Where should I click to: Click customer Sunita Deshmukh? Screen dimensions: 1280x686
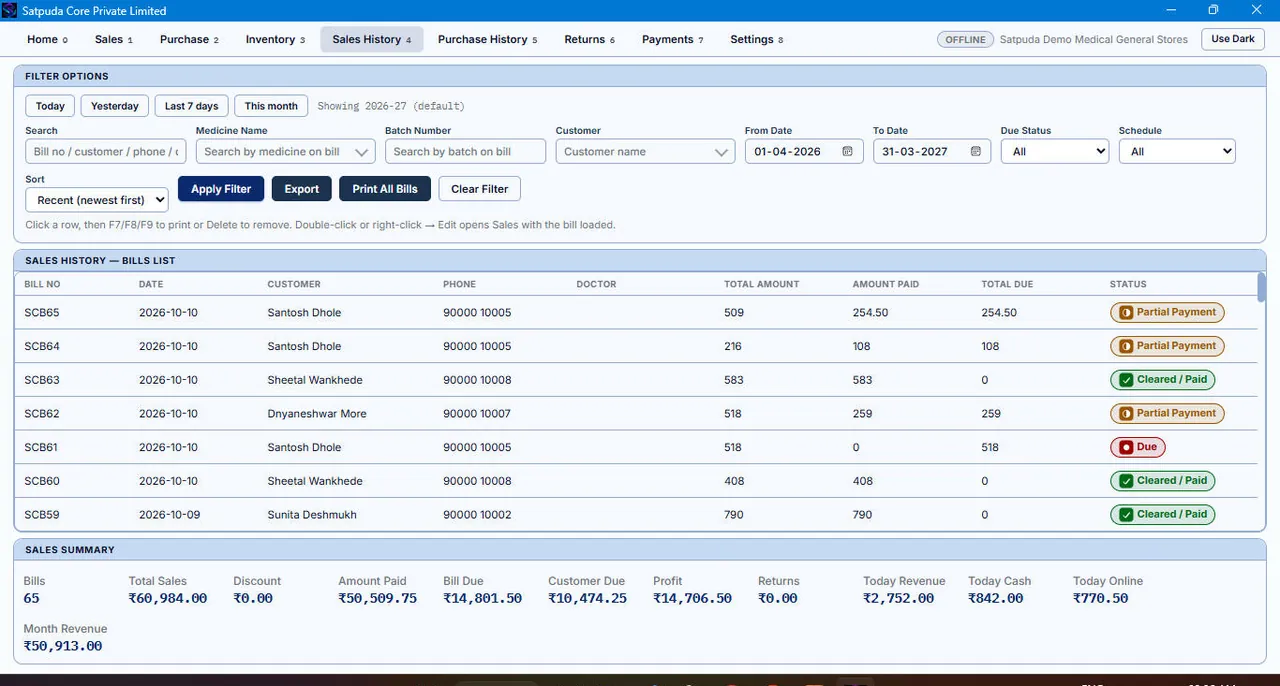[312, 515]
